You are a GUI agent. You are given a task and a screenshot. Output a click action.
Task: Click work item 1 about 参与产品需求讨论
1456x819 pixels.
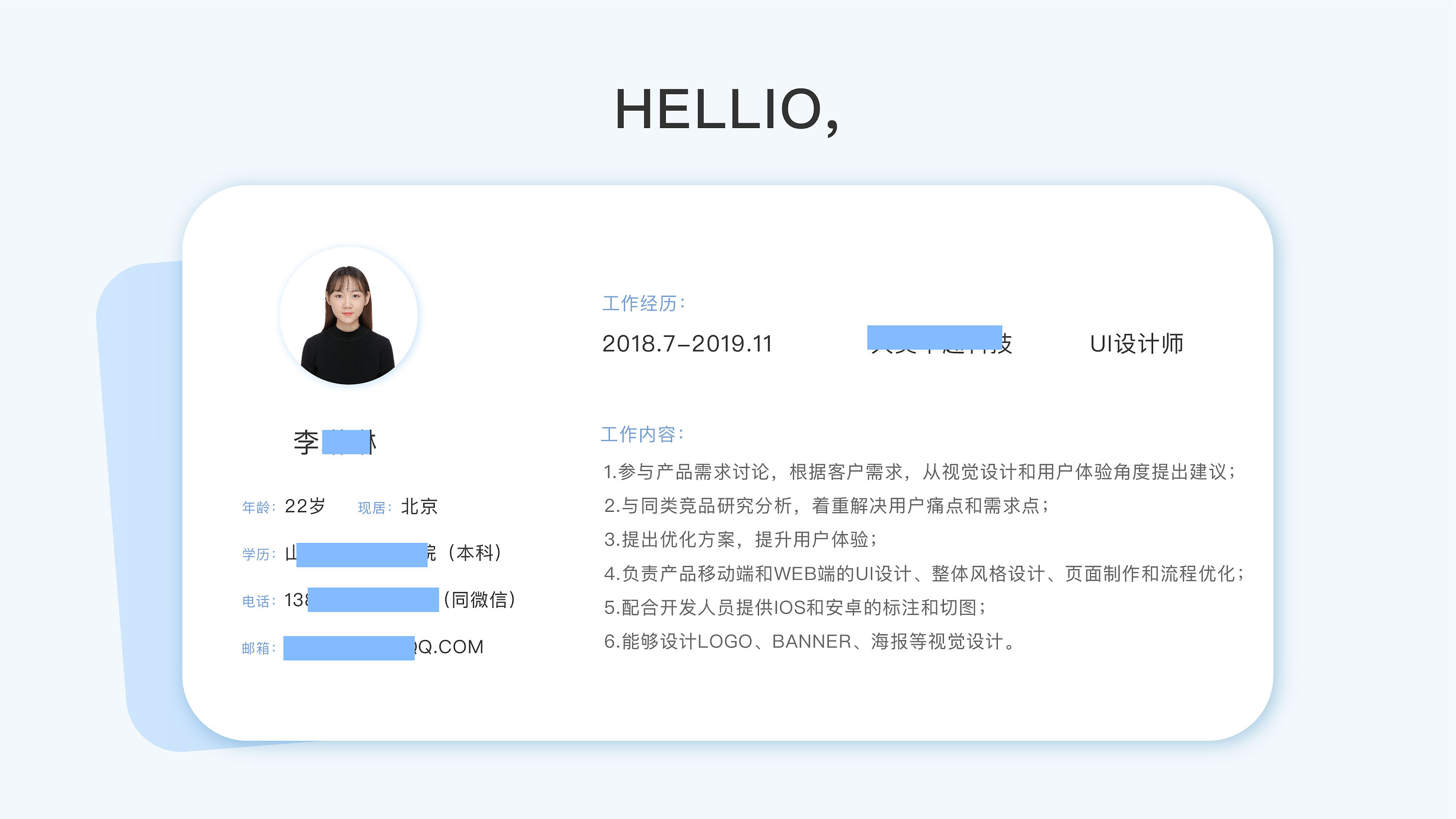click(x=919, y=472)
